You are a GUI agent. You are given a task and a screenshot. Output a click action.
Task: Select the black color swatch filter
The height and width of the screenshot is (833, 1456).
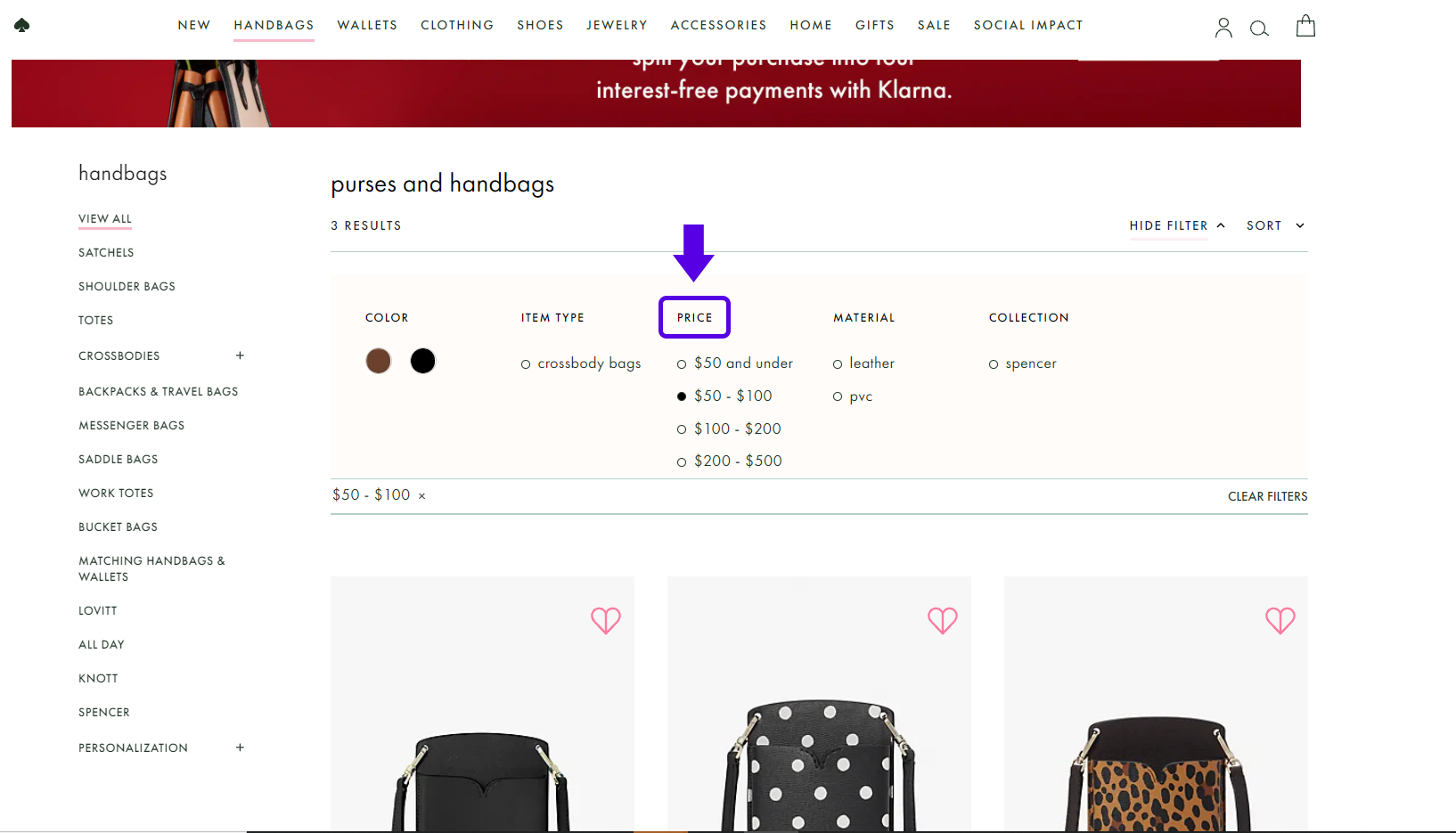click(422, 361)
